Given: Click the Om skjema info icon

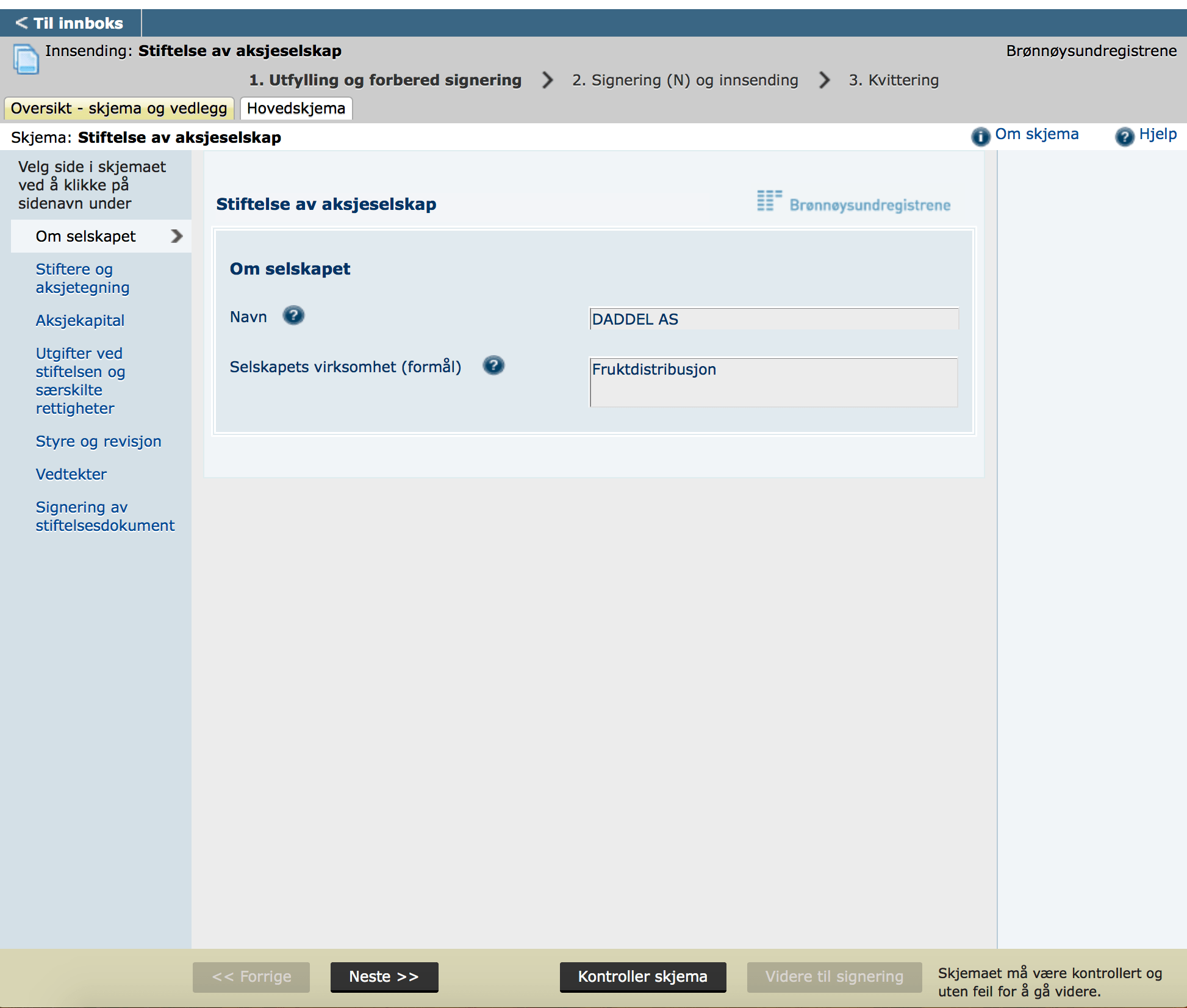Looking at the screenshot, I should 980,136.
